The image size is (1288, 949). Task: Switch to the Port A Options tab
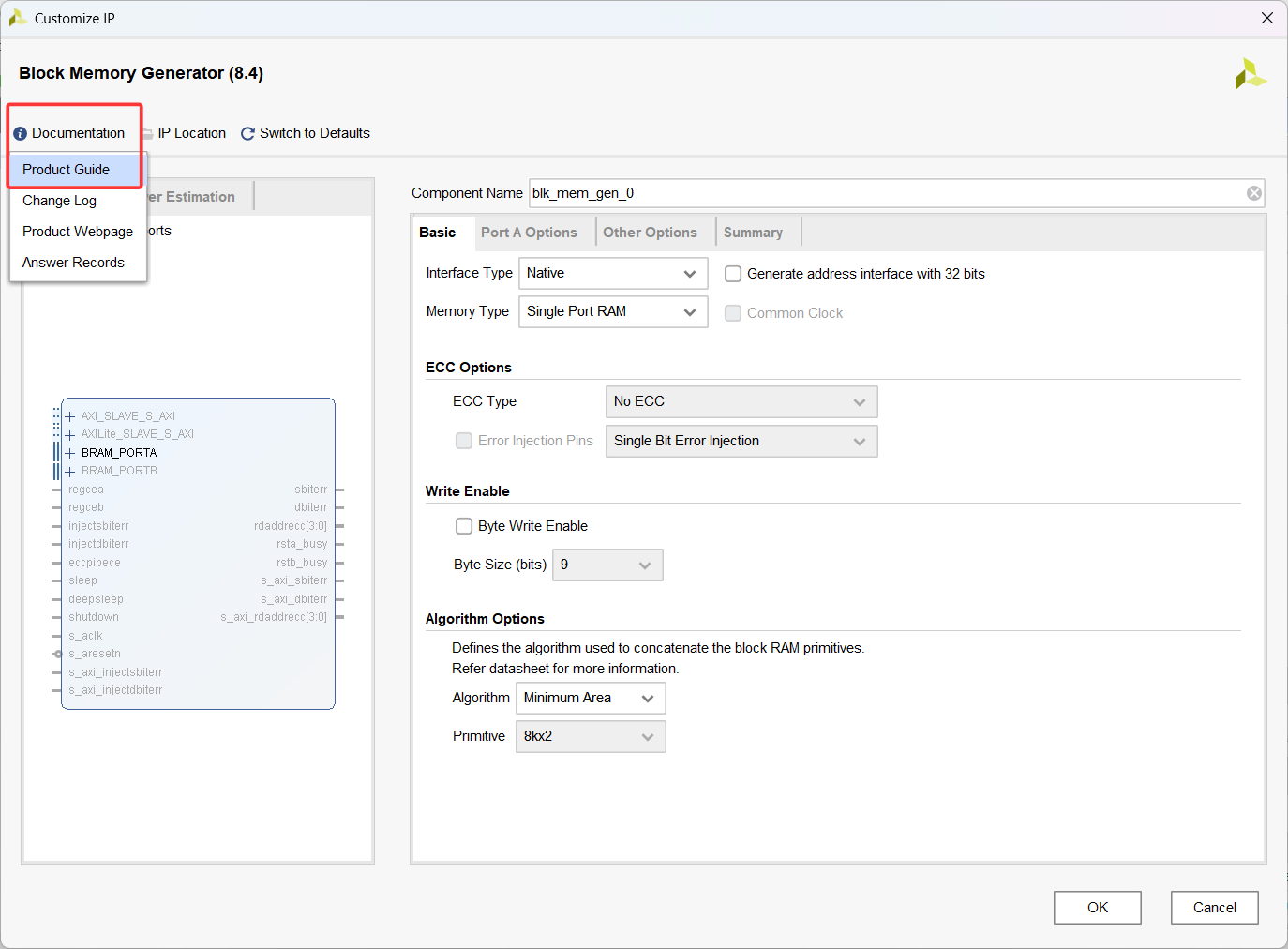[529, 233]
